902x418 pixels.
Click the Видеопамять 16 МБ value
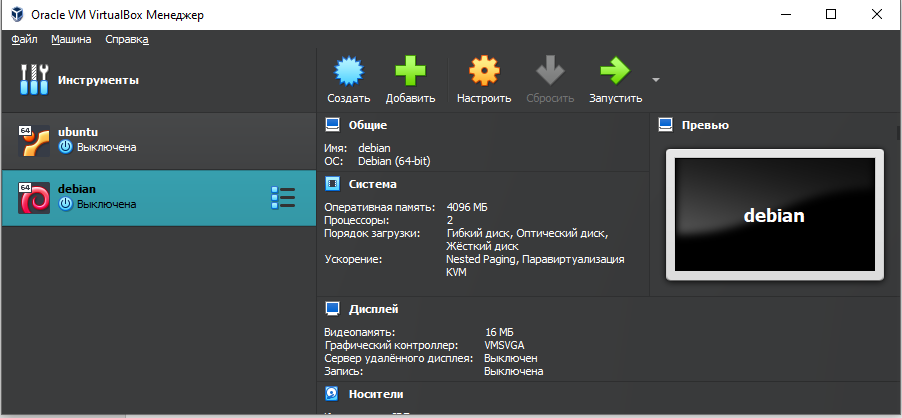coord(499,332)
